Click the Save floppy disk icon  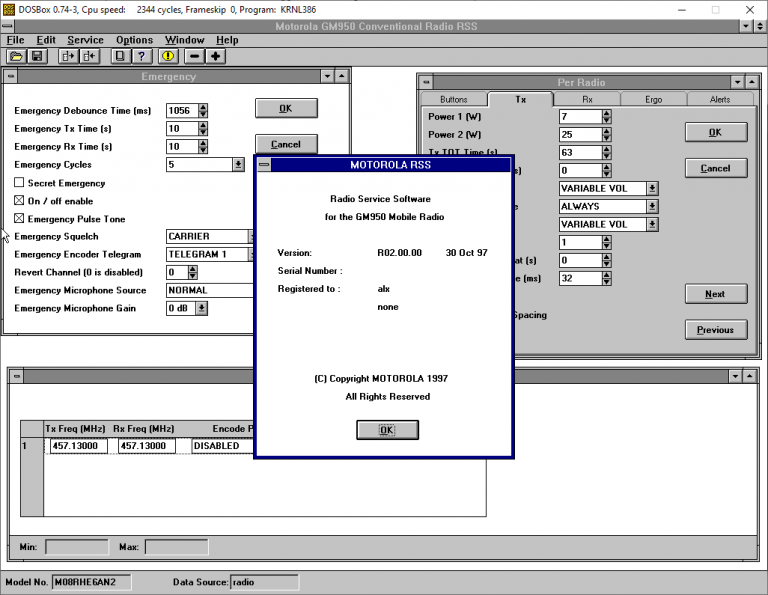(x=37, y=56)
